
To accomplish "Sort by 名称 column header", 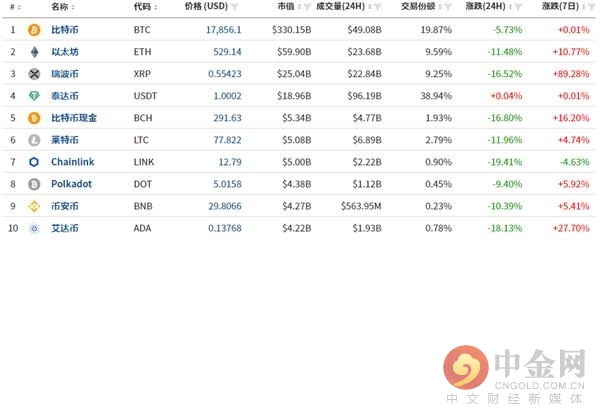I will 63,7.
